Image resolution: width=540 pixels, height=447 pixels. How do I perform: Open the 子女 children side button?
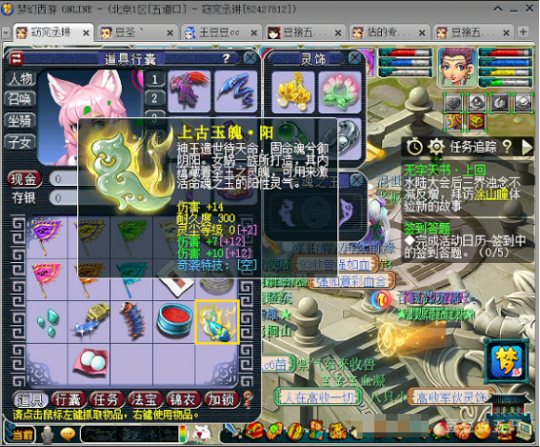[x=20, y=143]
